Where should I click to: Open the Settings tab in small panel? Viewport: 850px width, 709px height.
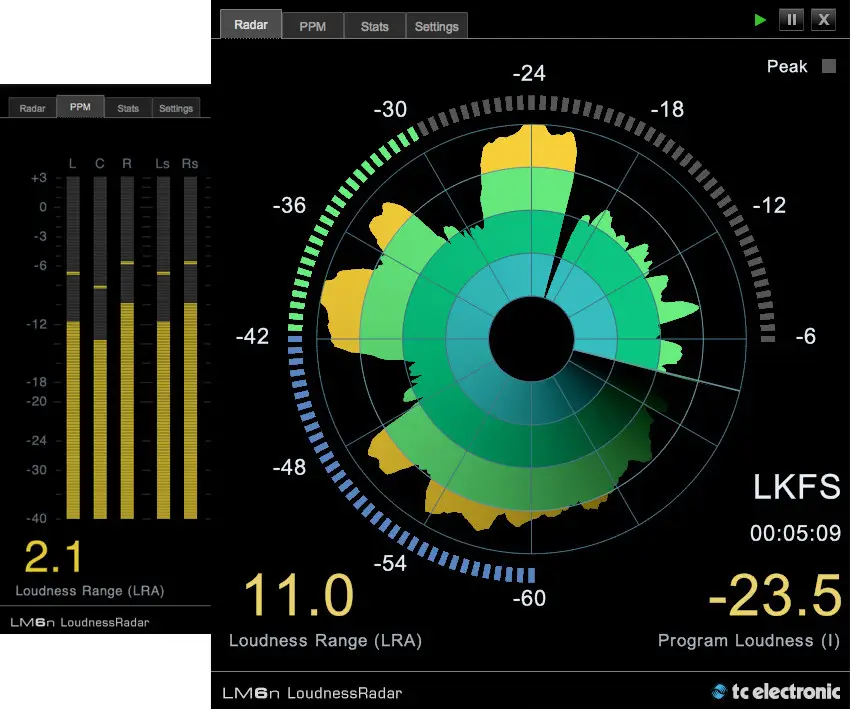[x=176, y=108]
